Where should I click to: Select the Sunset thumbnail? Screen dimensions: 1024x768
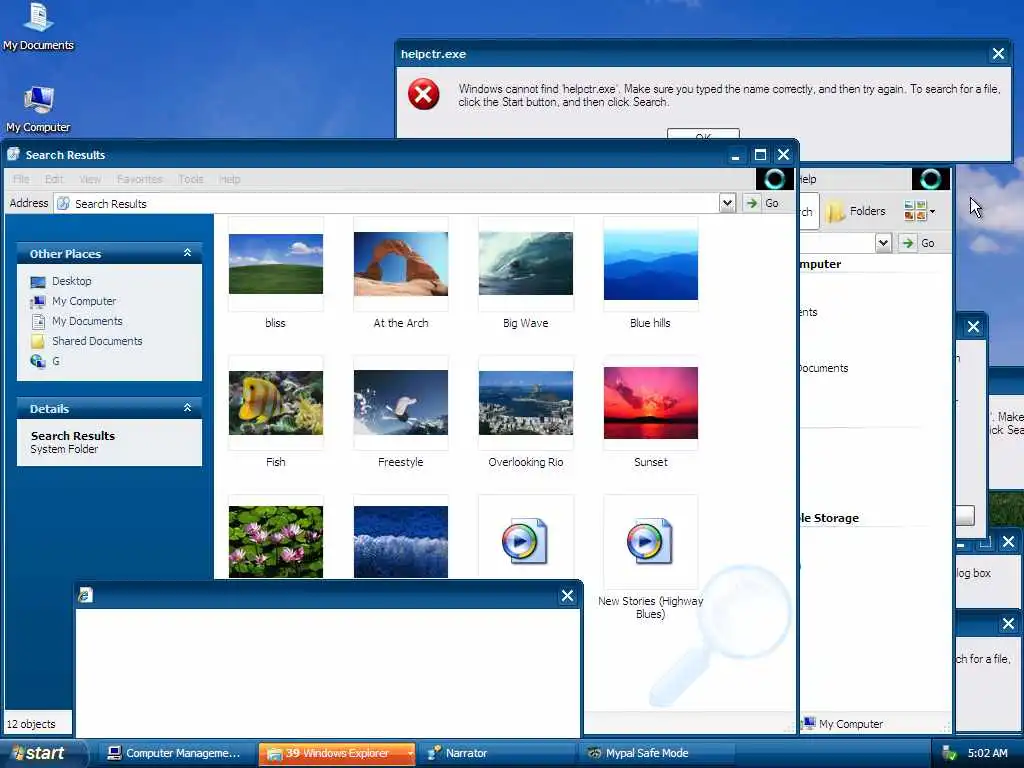[x=650, y=403]
